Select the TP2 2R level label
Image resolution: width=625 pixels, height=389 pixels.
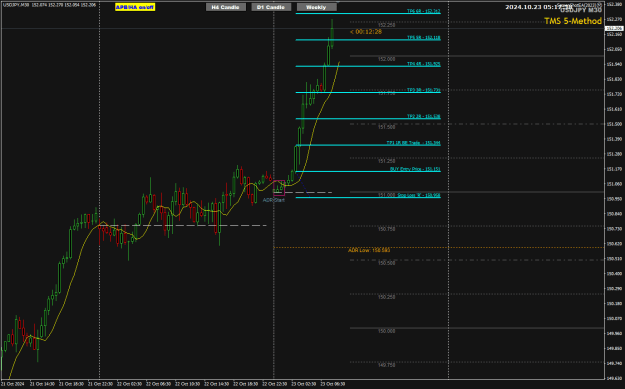tap(423, 116)
